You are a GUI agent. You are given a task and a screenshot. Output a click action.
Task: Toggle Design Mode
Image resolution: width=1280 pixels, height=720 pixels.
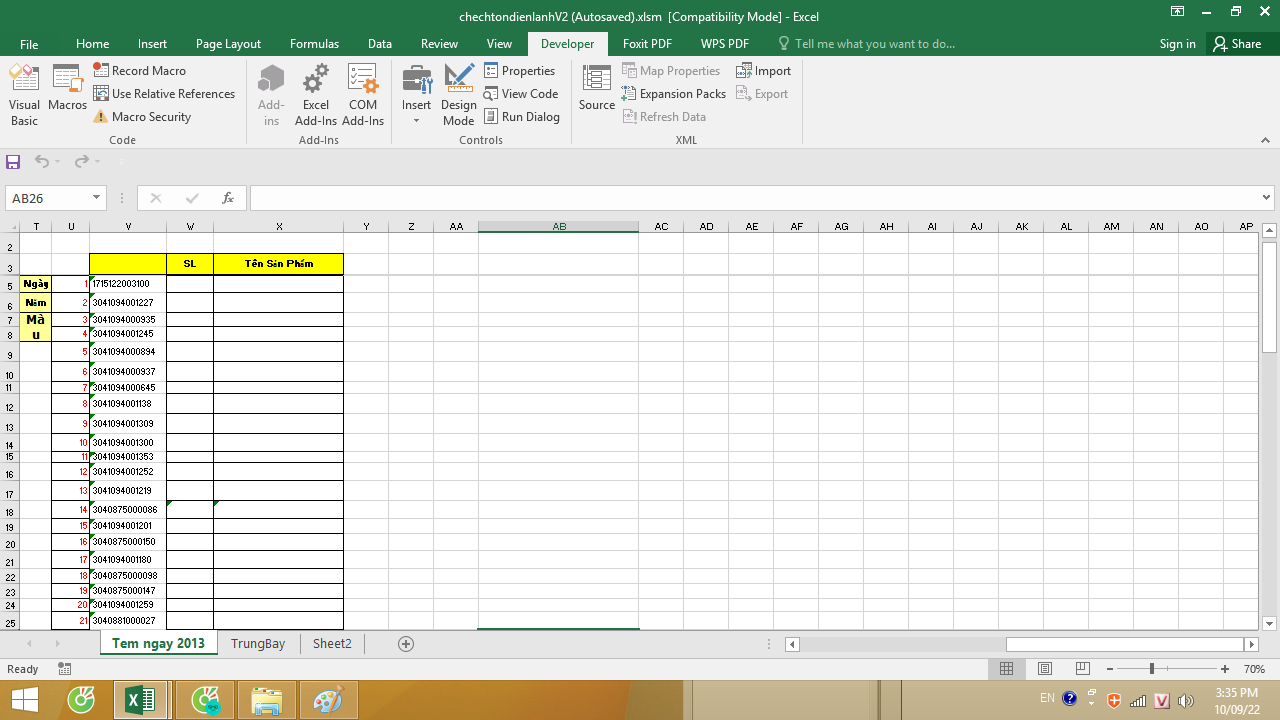coord(458,95)
